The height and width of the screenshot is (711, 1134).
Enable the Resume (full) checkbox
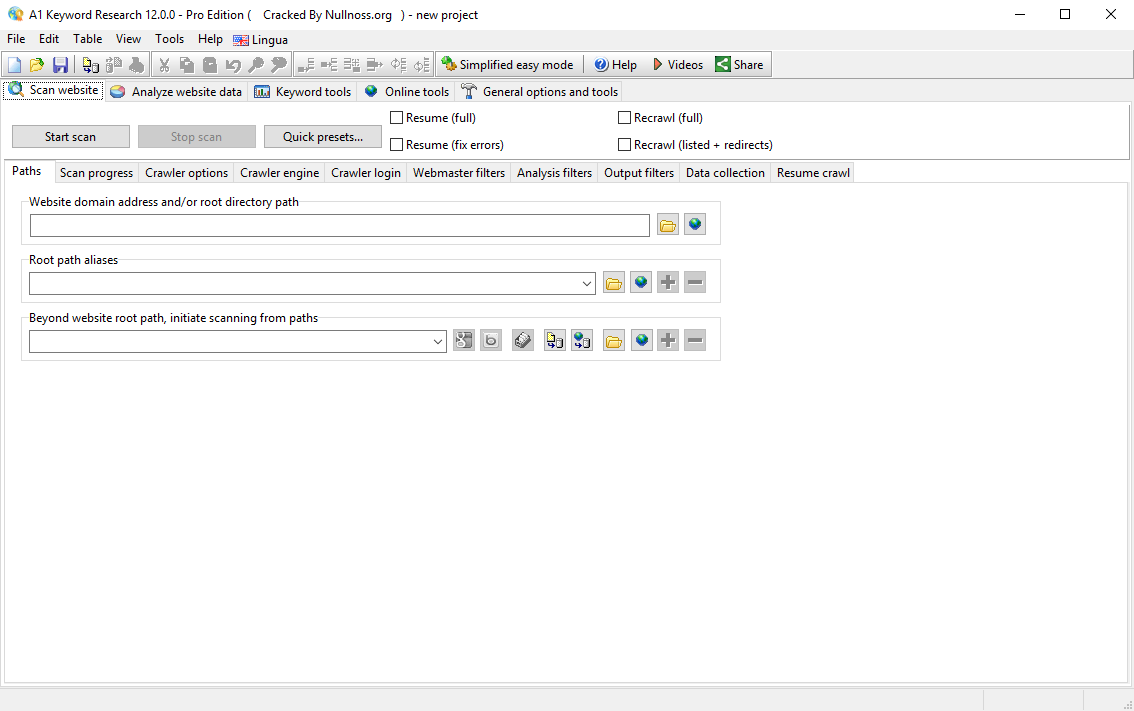[396, 117]
